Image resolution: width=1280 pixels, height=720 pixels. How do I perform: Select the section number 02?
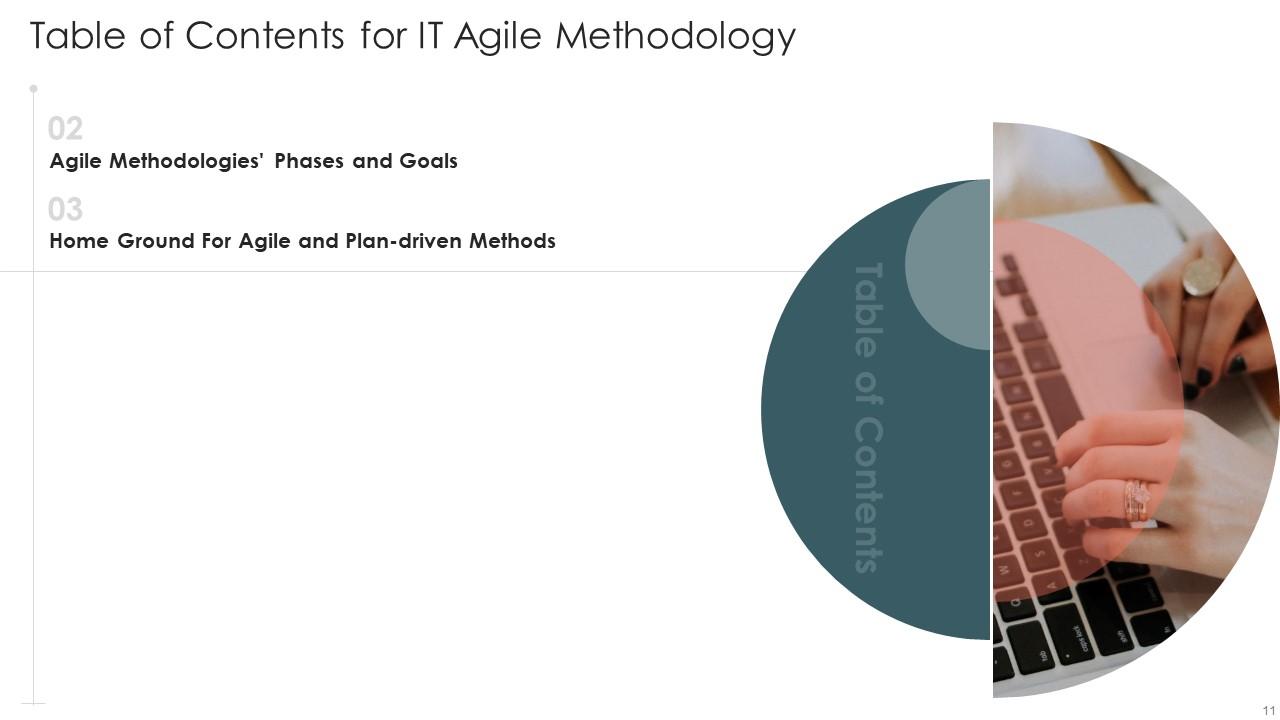point(65,128)
